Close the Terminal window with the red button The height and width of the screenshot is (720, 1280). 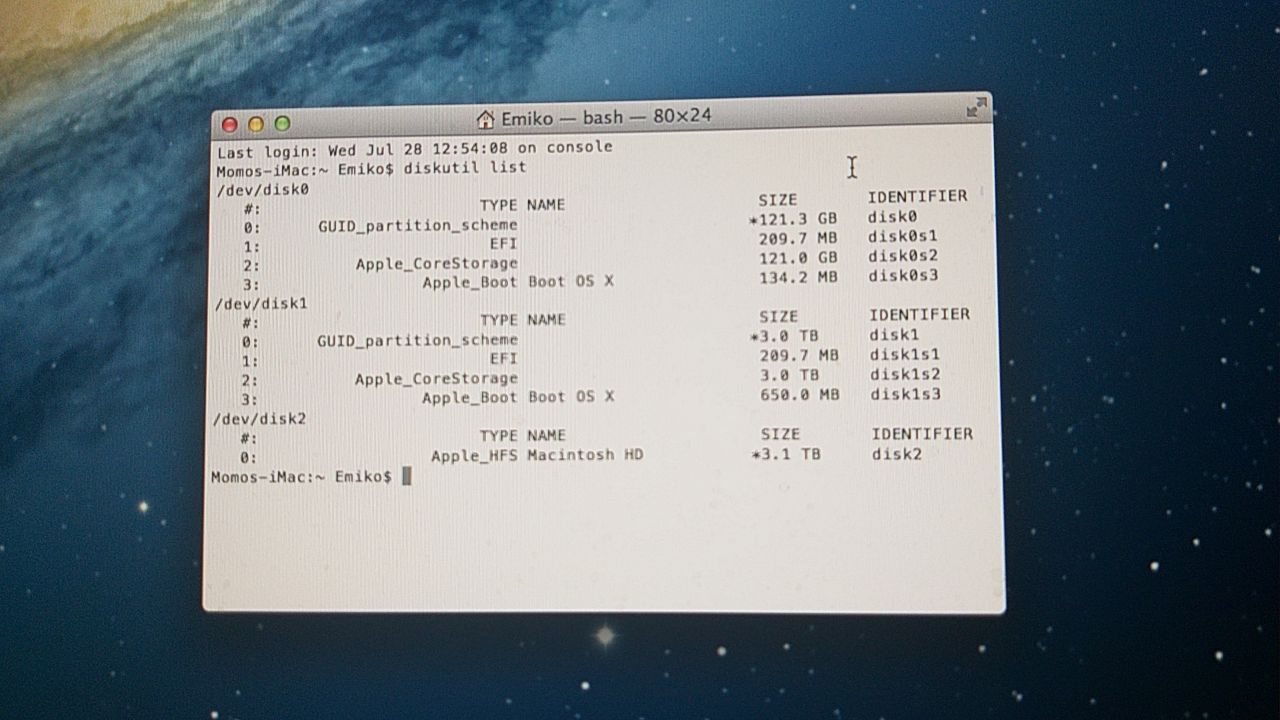(x=229, y=124)
